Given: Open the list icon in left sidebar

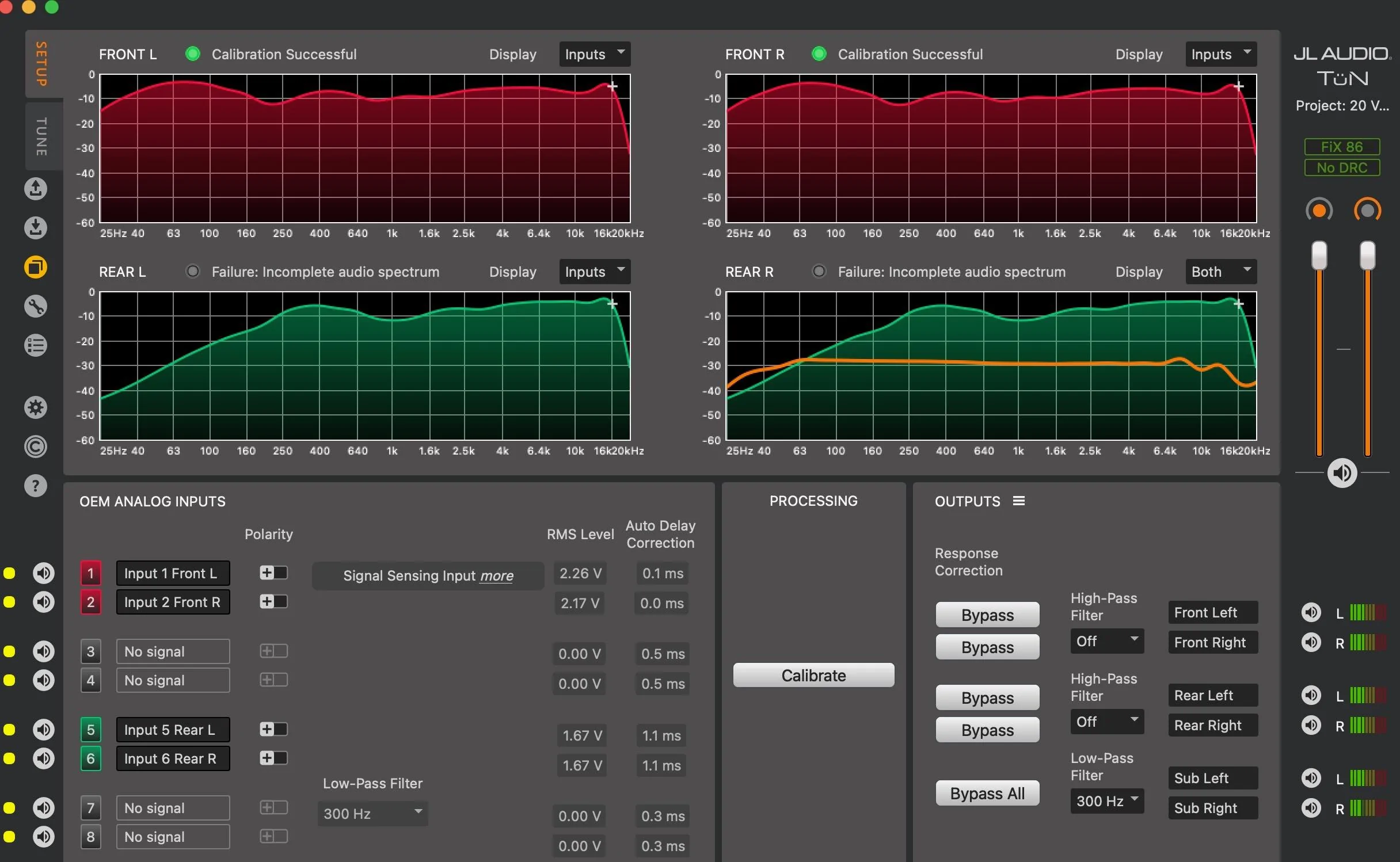Looking at the screenshot, I should 36,345.
